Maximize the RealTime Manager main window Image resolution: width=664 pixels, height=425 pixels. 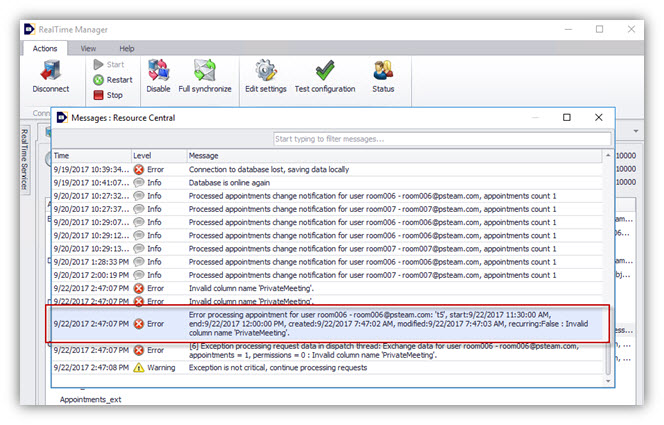tap(599, 29)
